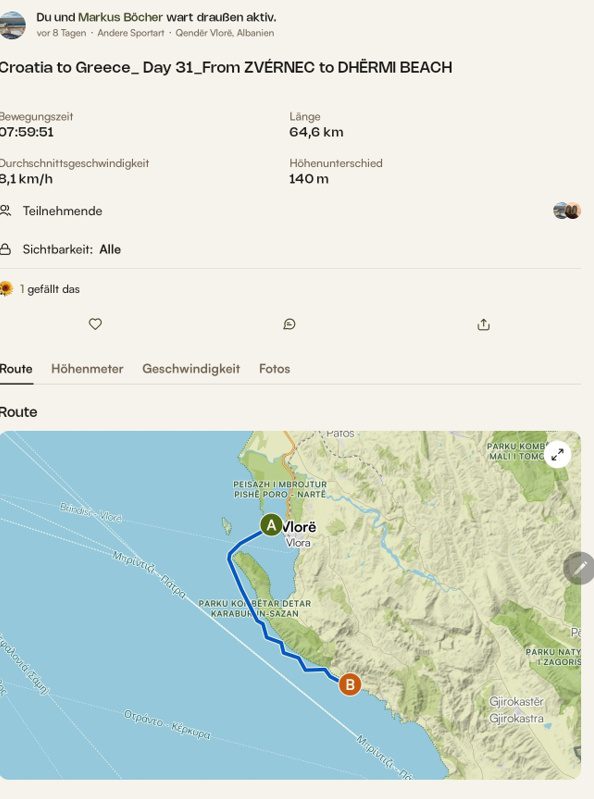Open the Sichtbarkeit lock icon
This screenshot has width=594, height=799.
coord(6,249)
